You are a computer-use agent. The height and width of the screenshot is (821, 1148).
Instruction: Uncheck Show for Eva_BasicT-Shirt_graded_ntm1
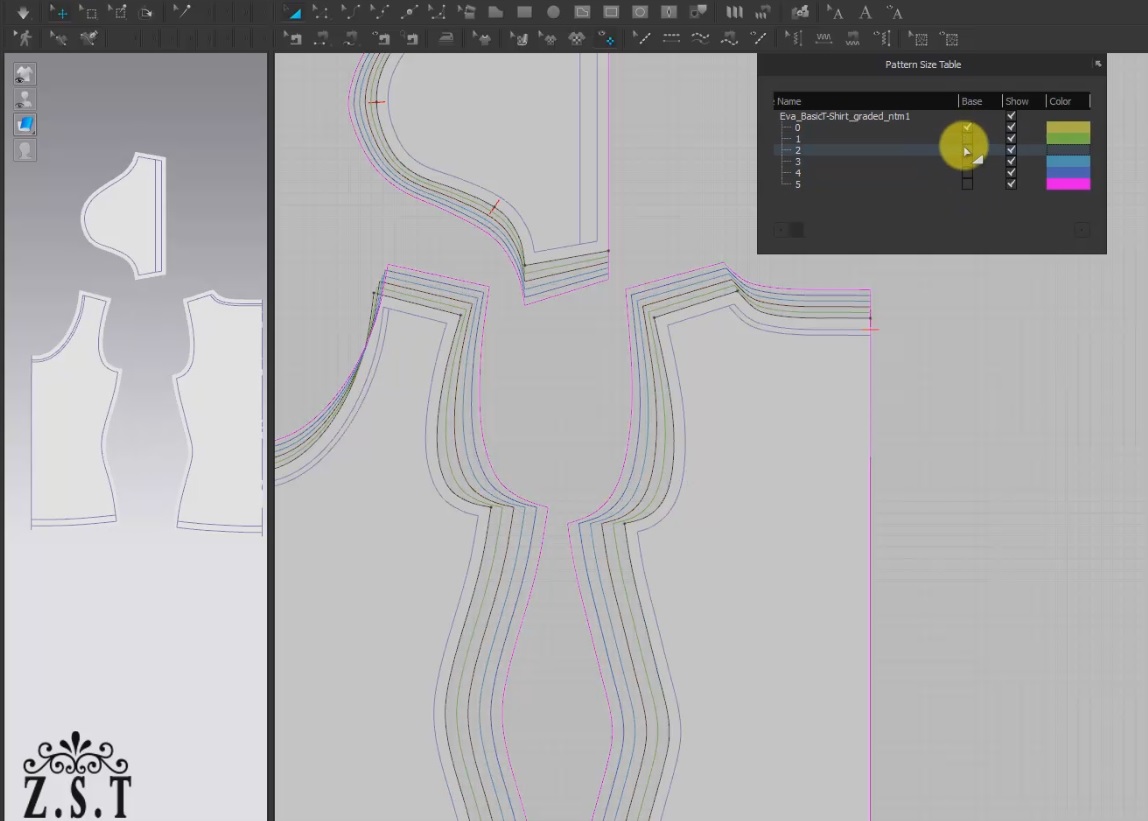pos(1011,116)
